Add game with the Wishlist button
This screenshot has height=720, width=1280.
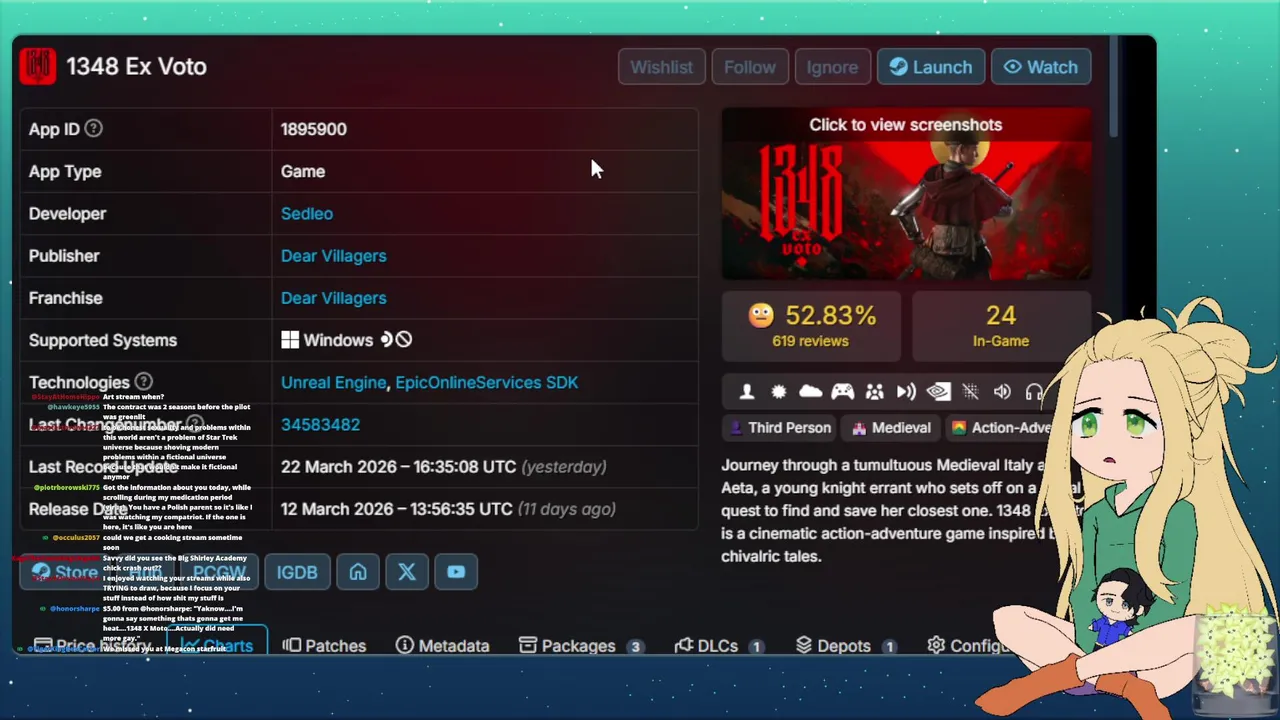[x=661, y=67]
